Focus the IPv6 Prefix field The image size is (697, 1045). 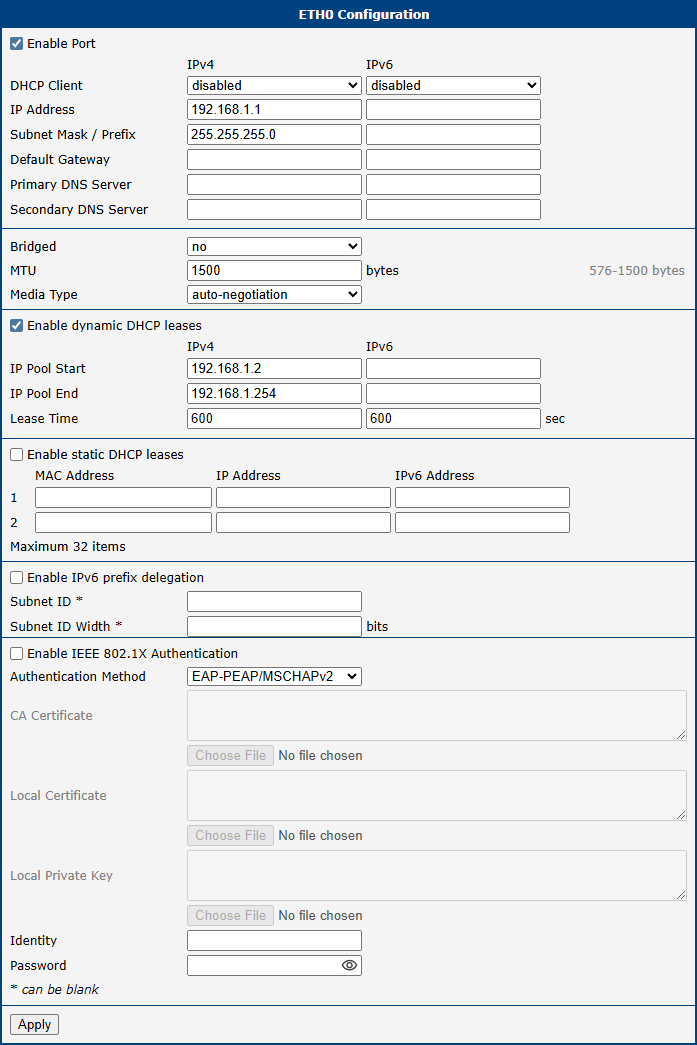coord(453,135)
